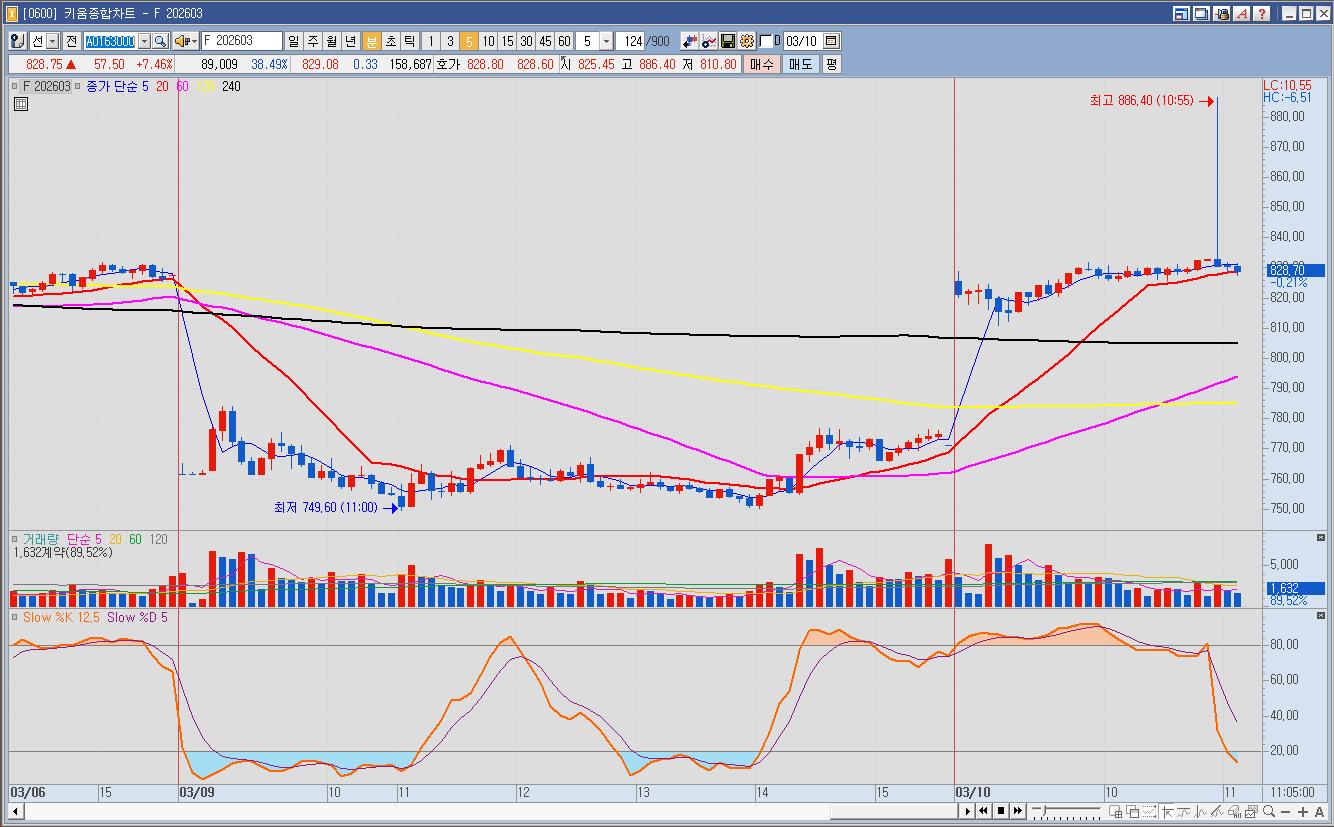Click the red question mark help icon
This screenshot has height=827, width=1334.
click(x=1263, y=13)
